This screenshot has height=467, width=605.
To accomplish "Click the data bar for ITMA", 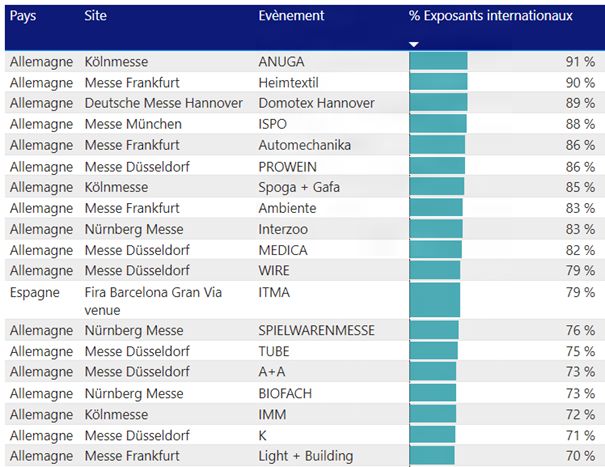I will [x=434, y=300].
